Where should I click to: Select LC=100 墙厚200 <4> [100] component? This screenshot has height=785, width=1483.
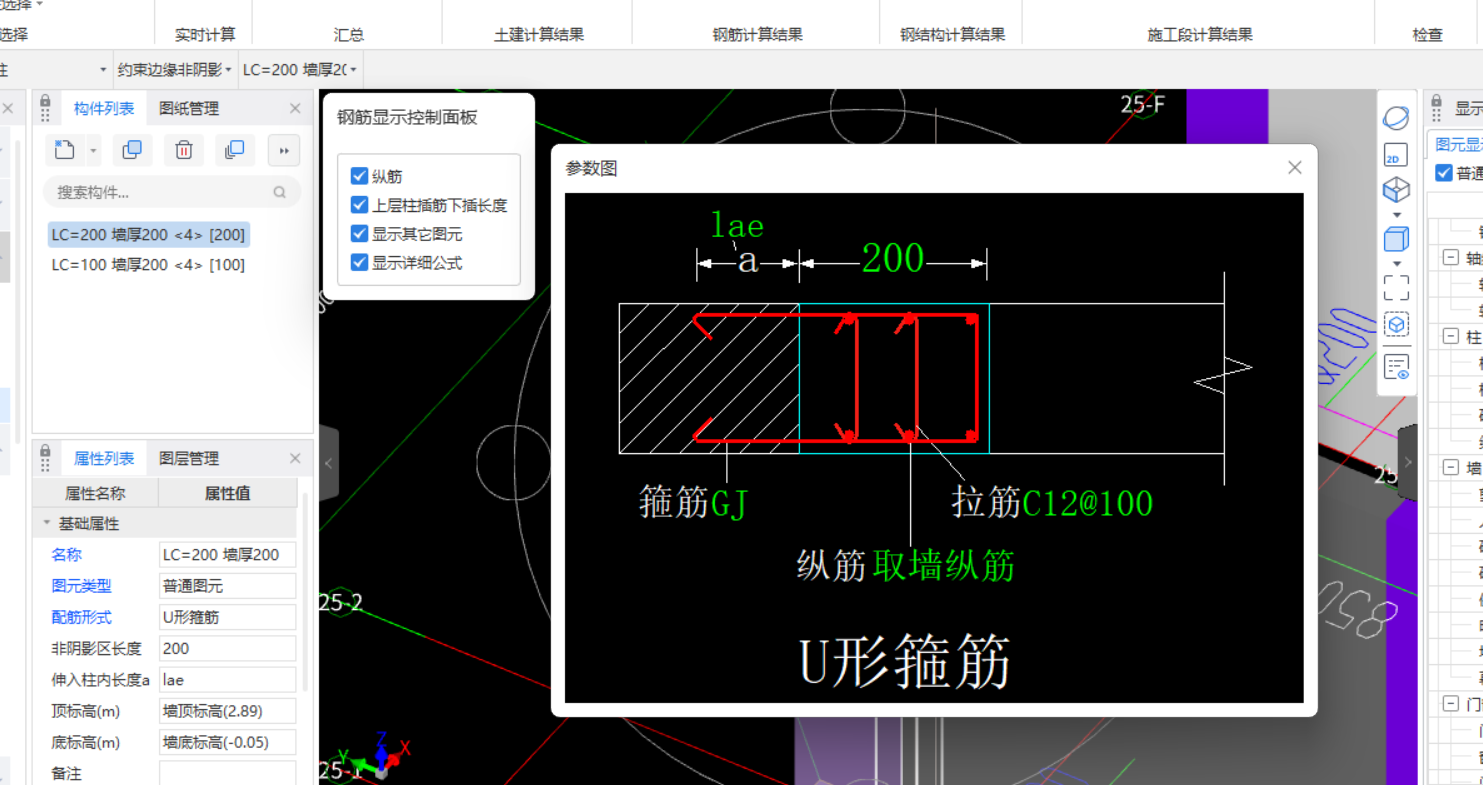click(148, 265)
